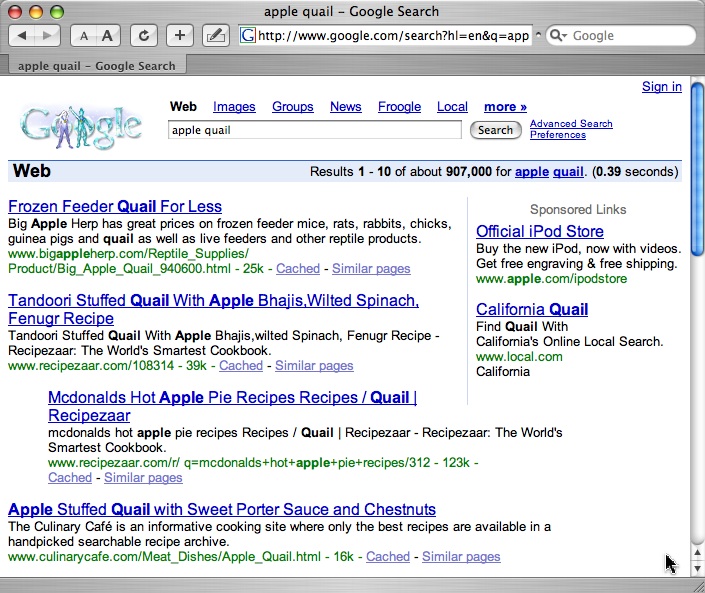Image resolution: width=705 pixels, height=593 pixels.
Task: Open the News search tab
Action: 345,107
